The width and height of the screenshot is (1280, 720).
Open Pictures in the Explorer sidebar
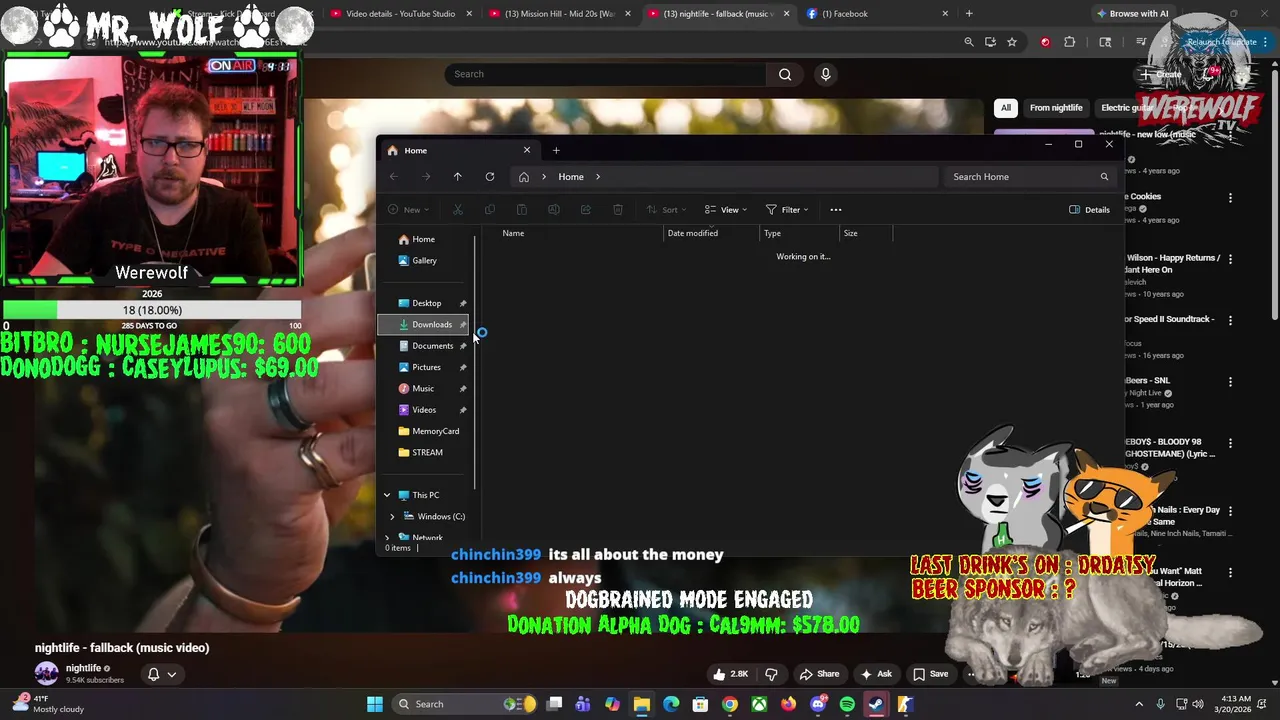tap(423, 367)
